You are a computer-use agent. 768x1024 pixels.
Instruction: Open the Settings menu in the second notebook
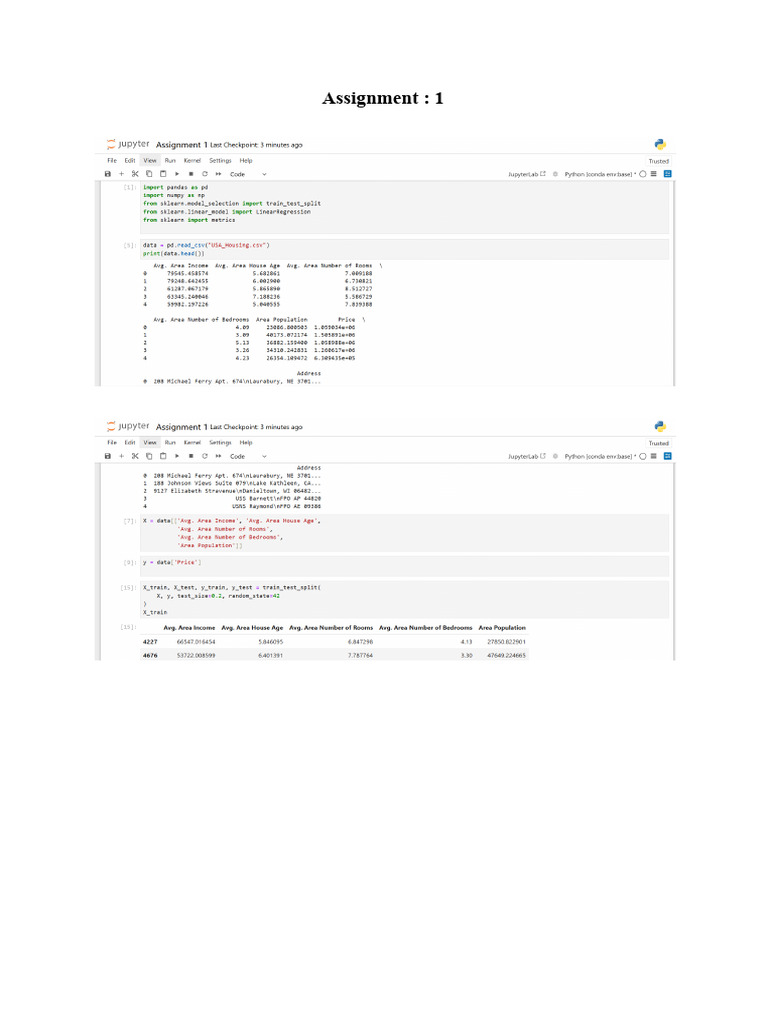[x=220, y=443]
